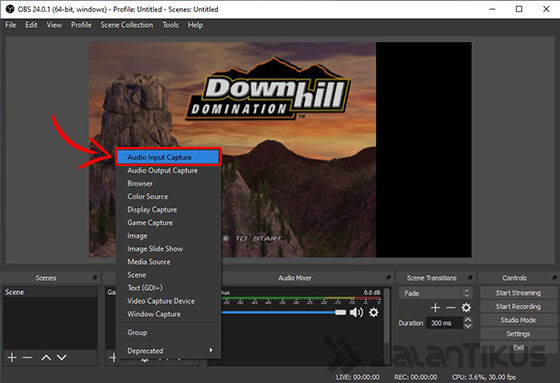Choose Text (GDI+) source

pyautogui.click(x=168, y=288)
